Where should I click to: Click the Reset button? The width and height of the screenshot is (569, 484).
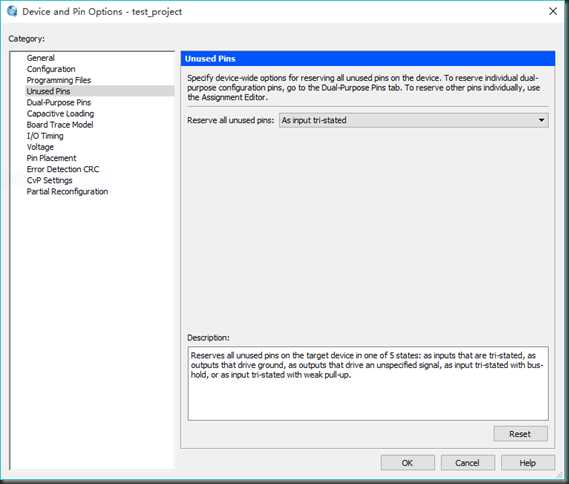520,434
